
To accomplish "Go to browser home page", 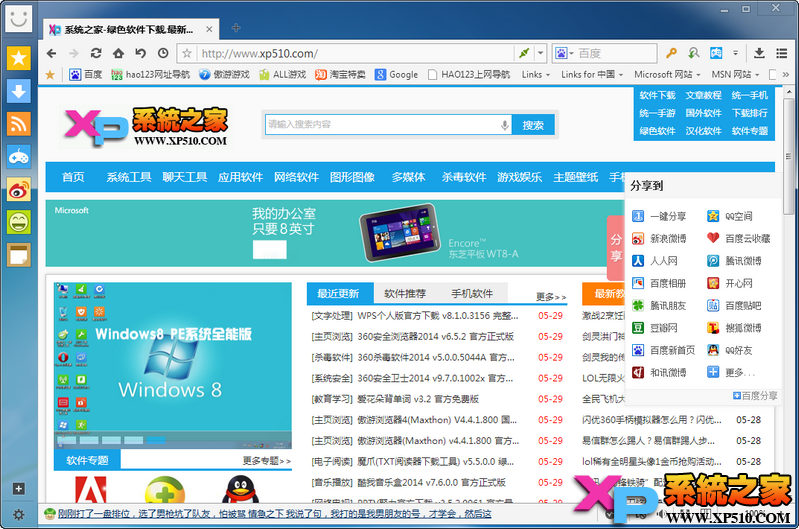I will [118, 53].
